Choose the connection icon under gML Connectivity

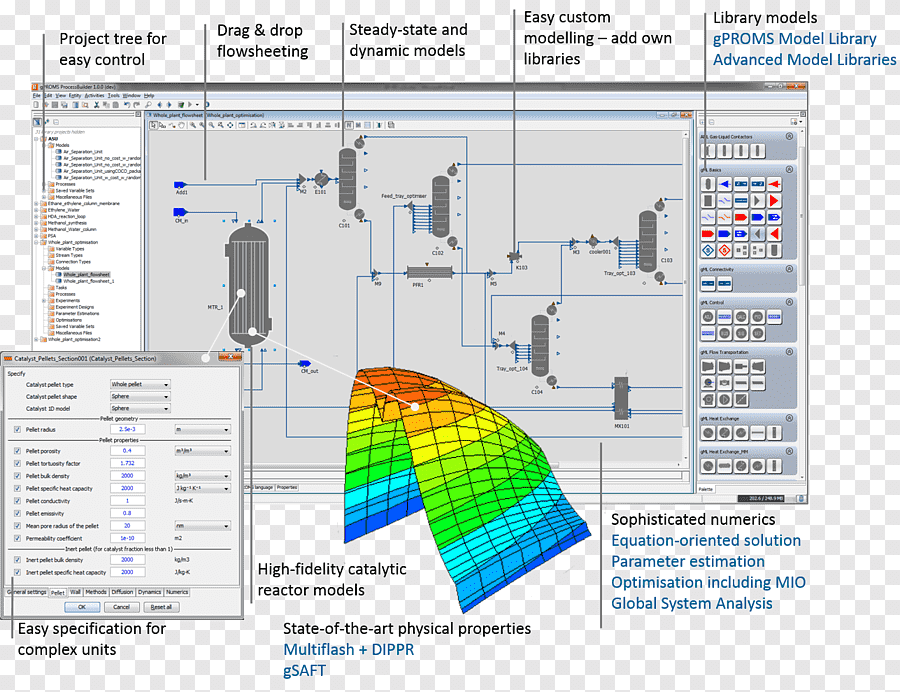pos(706,282)
